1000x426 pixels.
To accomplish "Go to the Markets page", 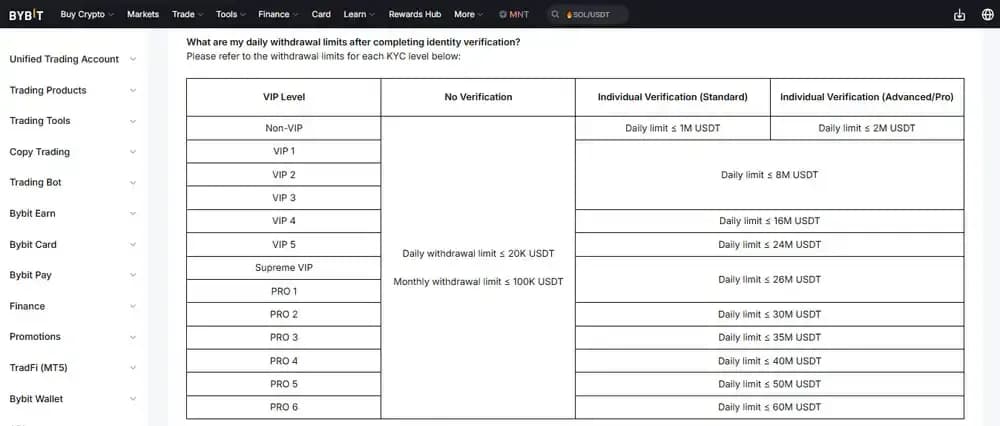I will 143,14.
